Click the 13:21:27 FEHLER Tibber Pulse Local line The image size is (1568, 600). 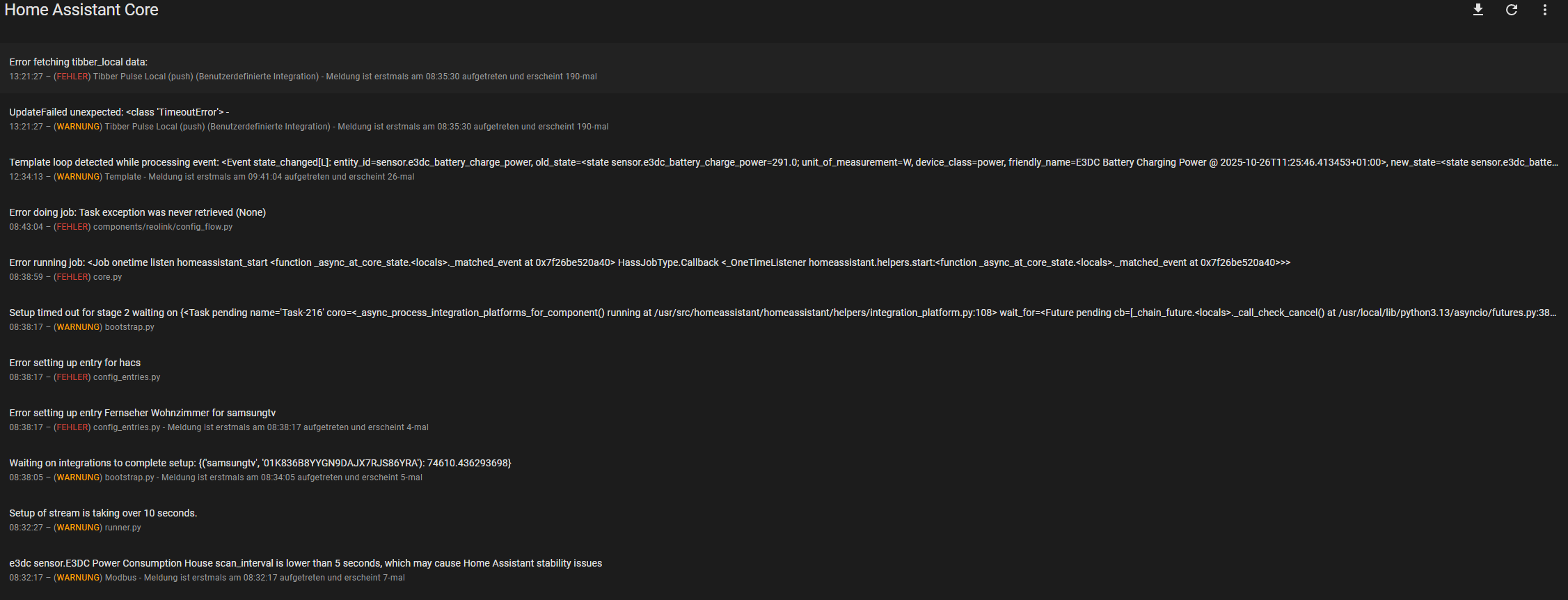(x=303, y=77)
